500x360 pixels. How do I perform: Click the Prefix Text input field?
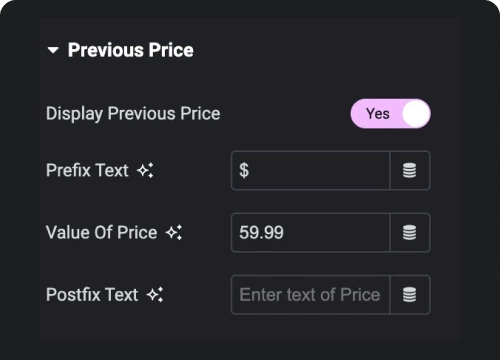pos(310,171)
